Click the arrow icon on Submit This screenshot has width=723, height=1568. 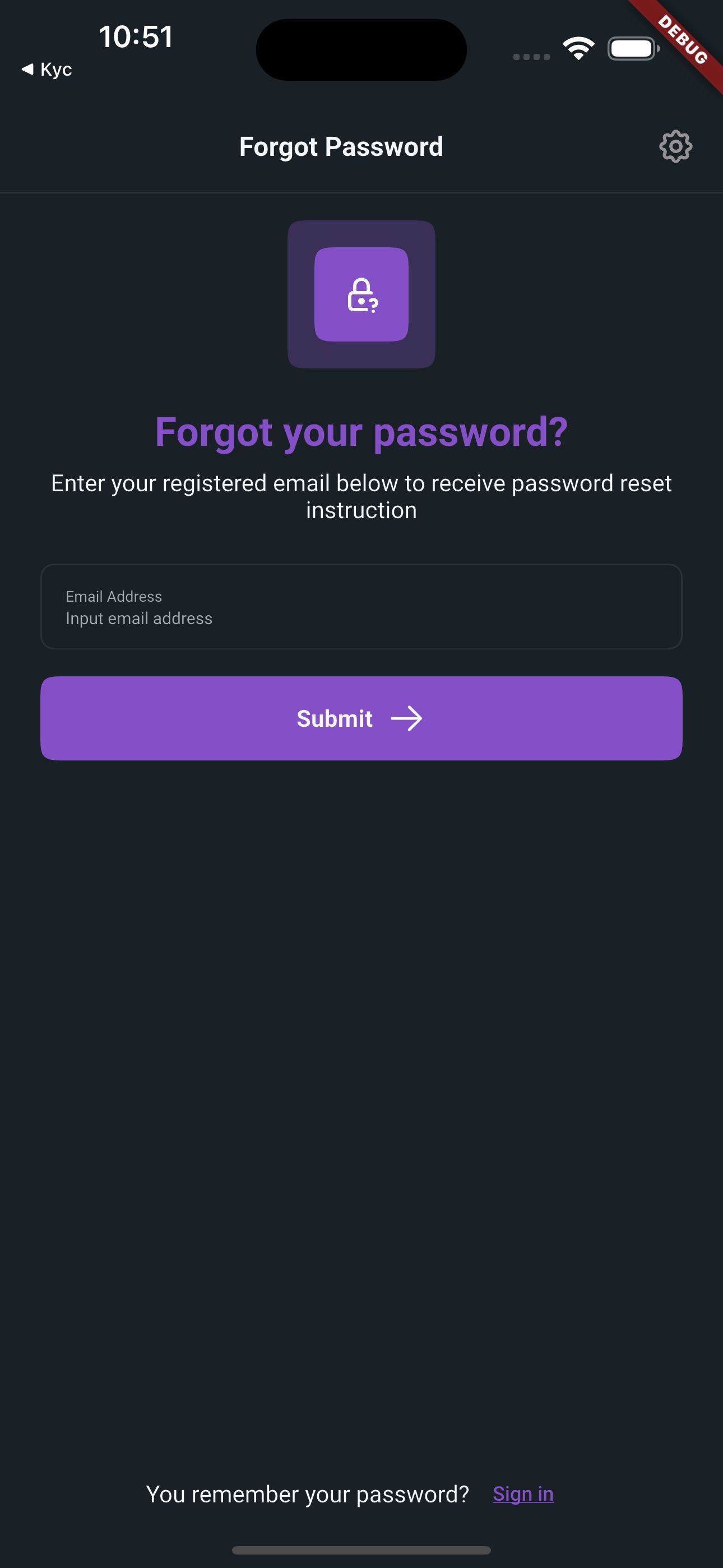pos(406,719)
